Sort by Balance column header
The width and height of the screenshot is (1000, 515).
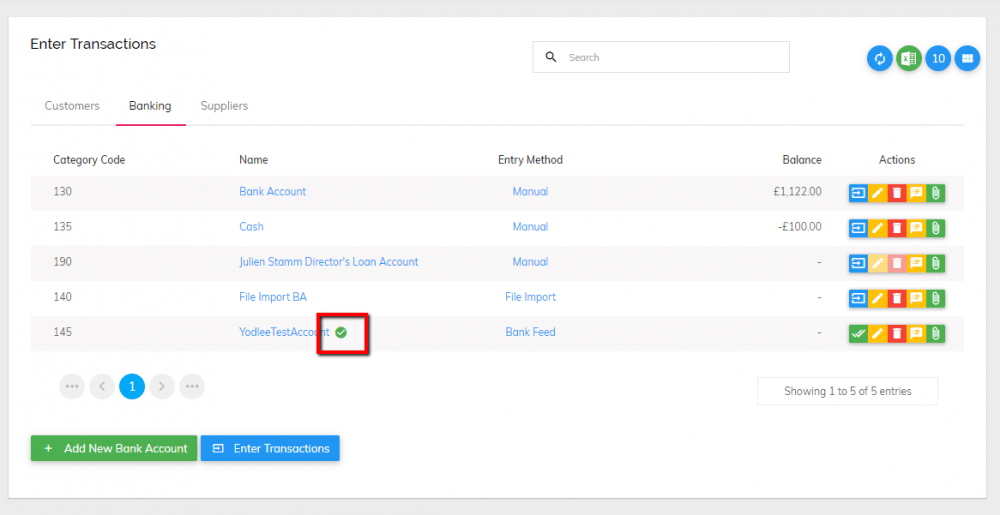point(802,159)
